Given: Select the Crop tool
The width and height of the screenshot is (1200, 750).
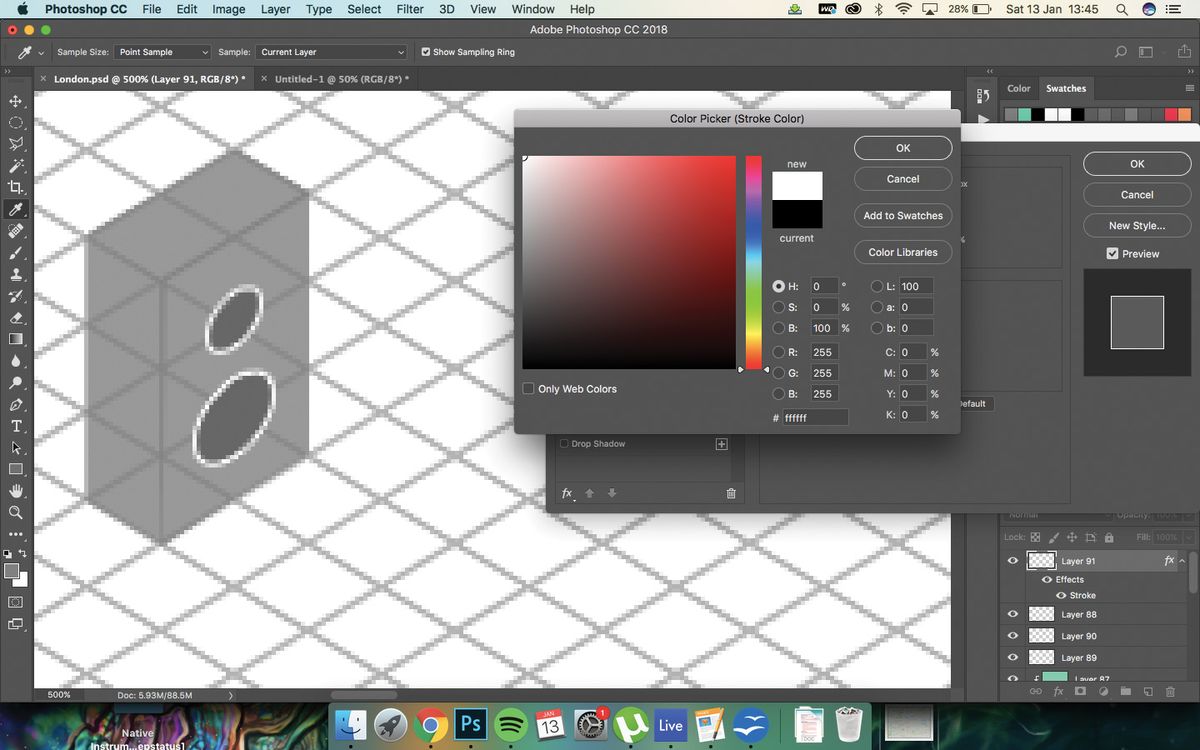Looking at the screenshot, I should pyautogui.click(x=15, y=188).
